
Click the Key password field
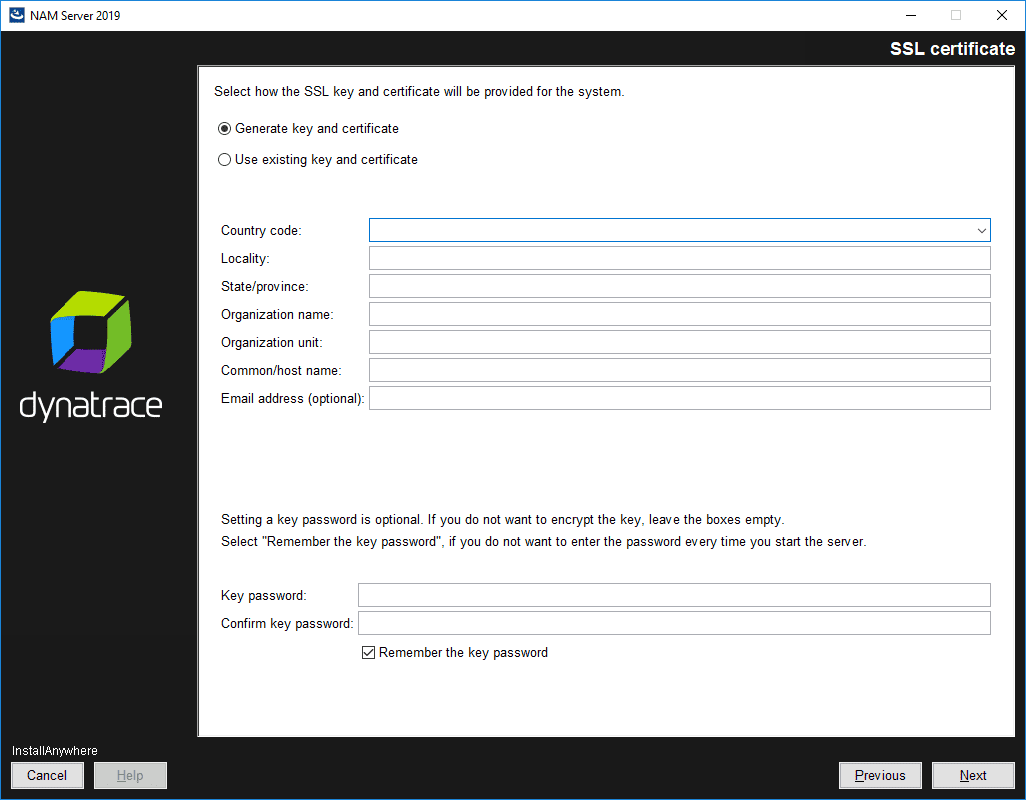(x=674, y=595)
